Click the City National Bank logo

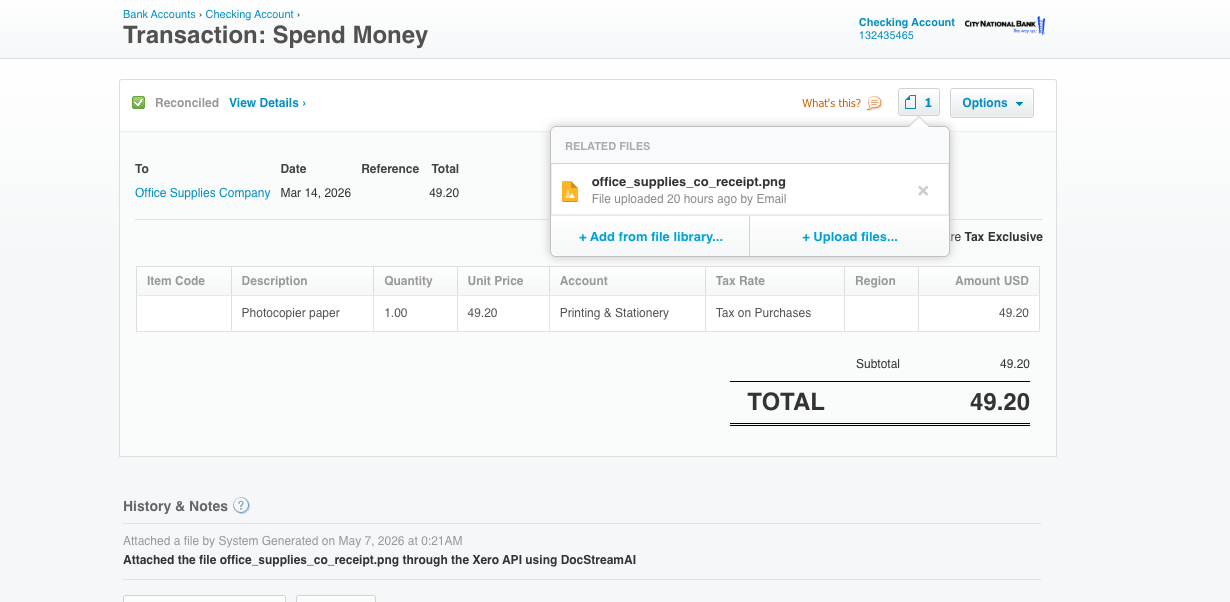pos(1004,24)
